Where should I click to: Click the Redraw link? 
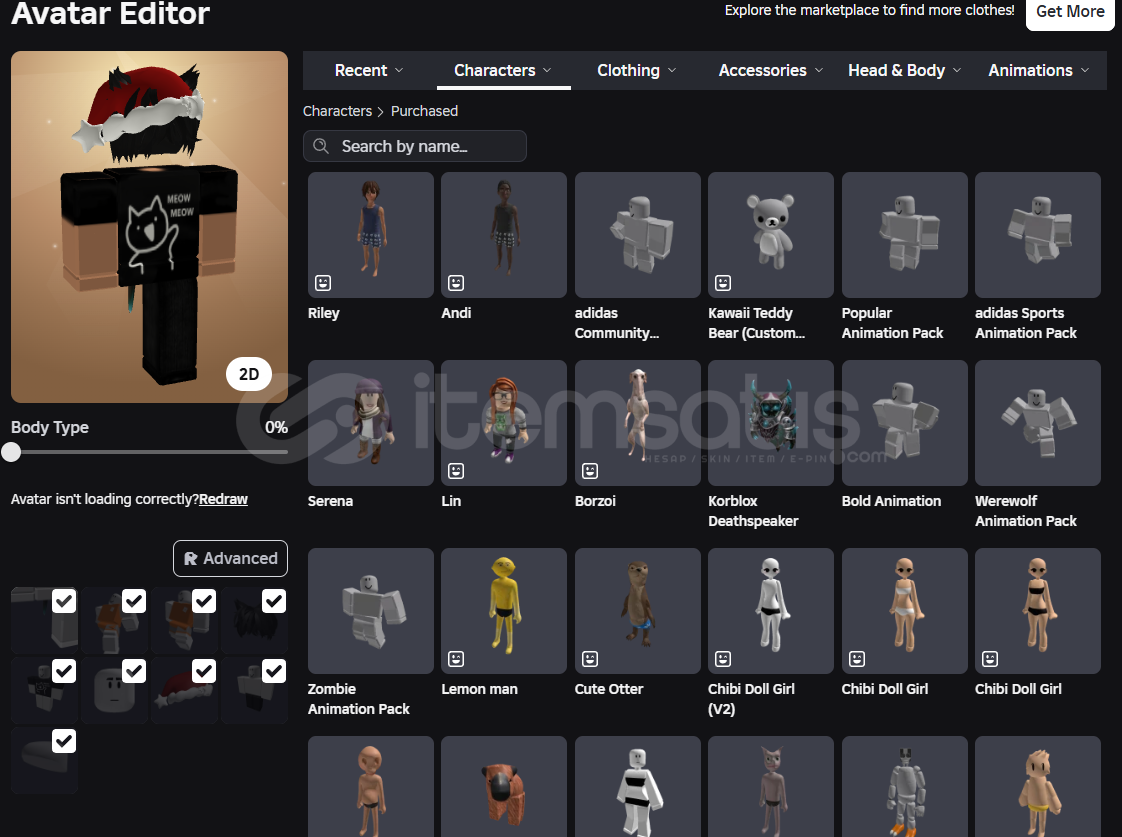coord(223,499)
